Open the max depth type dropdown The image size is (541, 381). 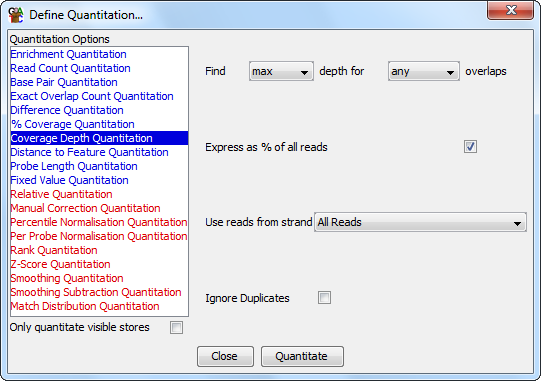click(x=281, y=71)
